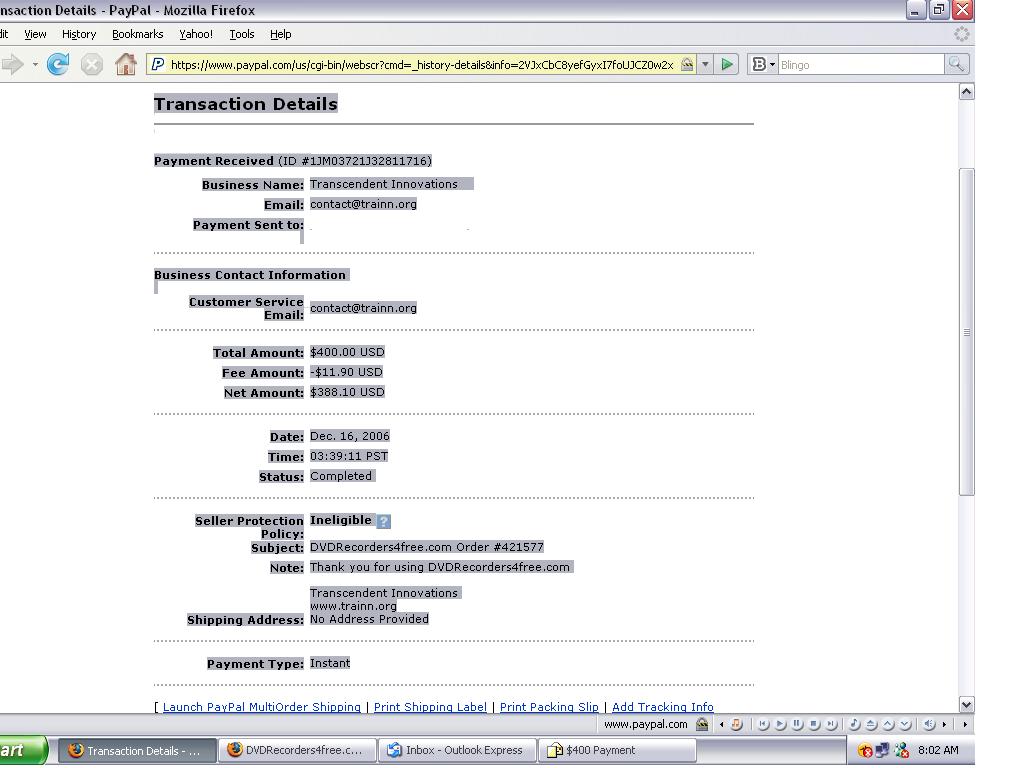Open the Forward button history dropdown arrow
The height and width of the screenshot is (768, 1024).
(35, 64)
